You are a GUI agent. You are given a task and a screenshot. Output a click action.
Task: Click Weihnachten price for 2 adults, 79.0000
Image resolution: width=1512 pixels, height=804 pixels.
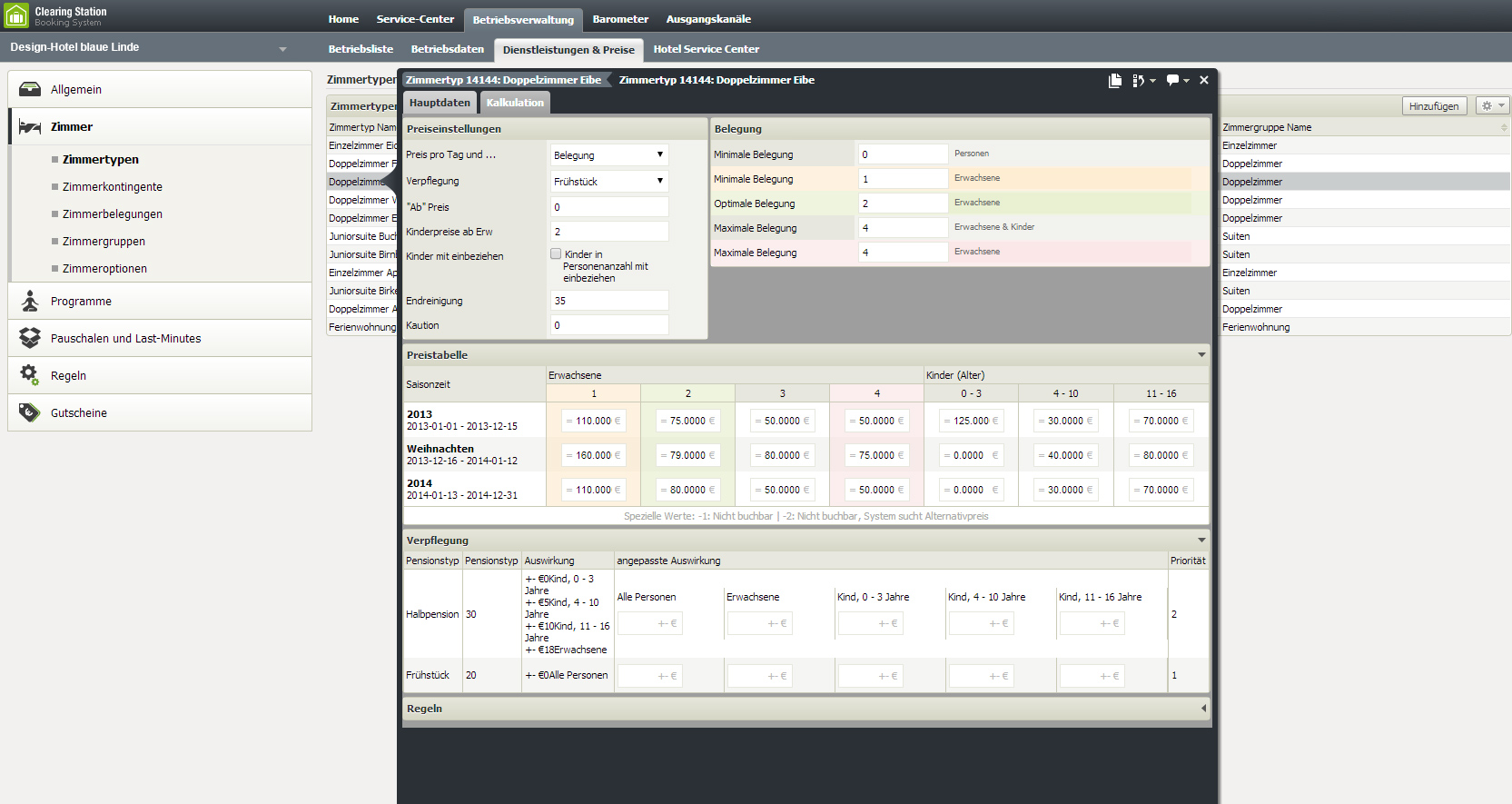(687, 455)
